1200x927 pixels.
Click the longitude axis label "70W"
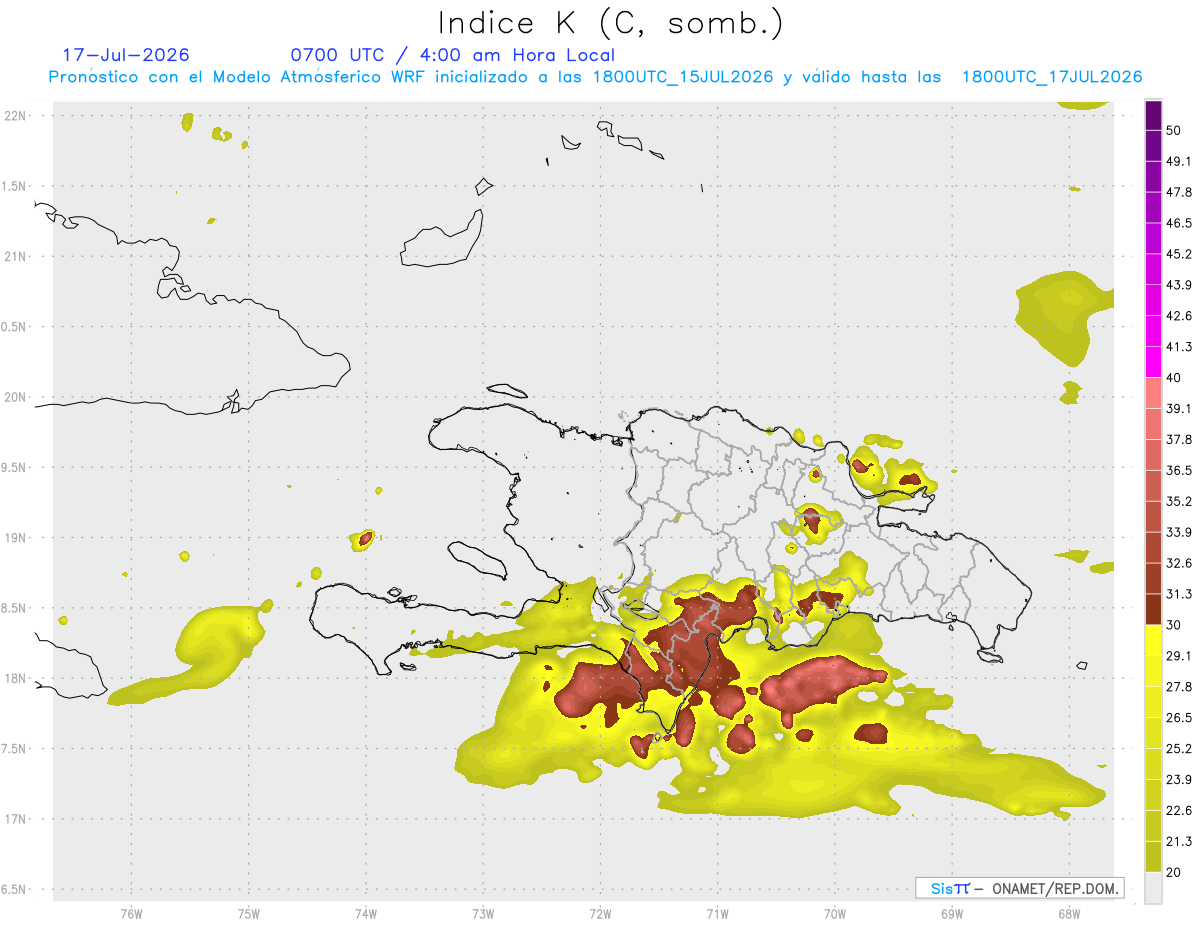835,914
